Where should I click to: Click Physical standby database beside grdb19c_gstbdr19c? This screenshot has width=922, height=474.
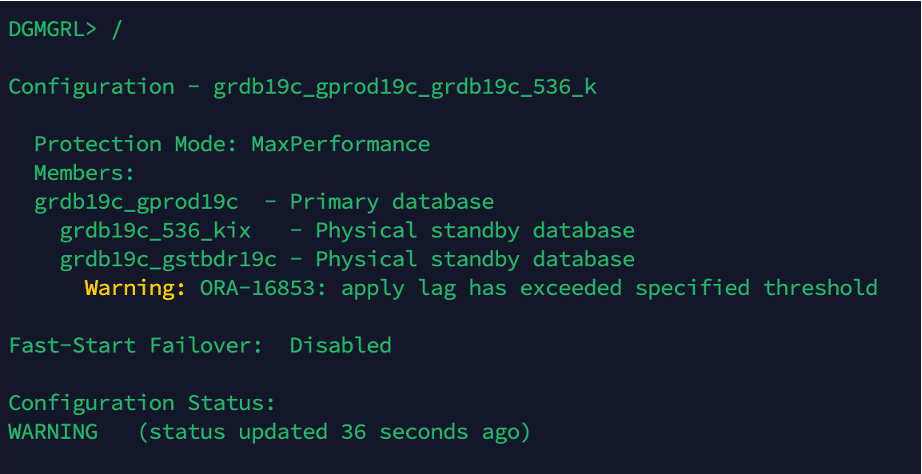475,260
